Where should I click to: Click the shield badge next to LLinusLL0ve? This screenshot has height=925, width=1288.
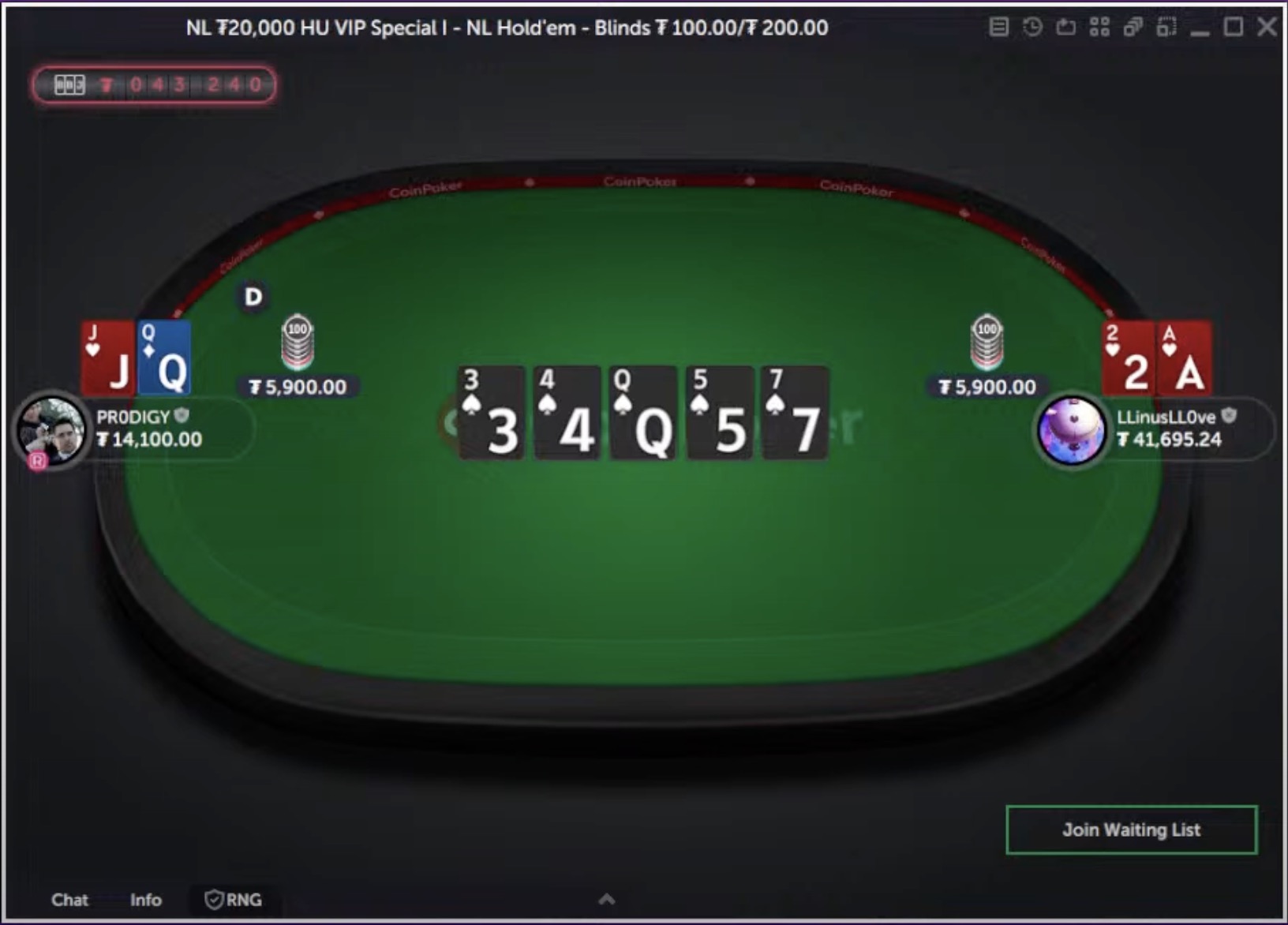pyautogui.click(x=1229, y=415)
